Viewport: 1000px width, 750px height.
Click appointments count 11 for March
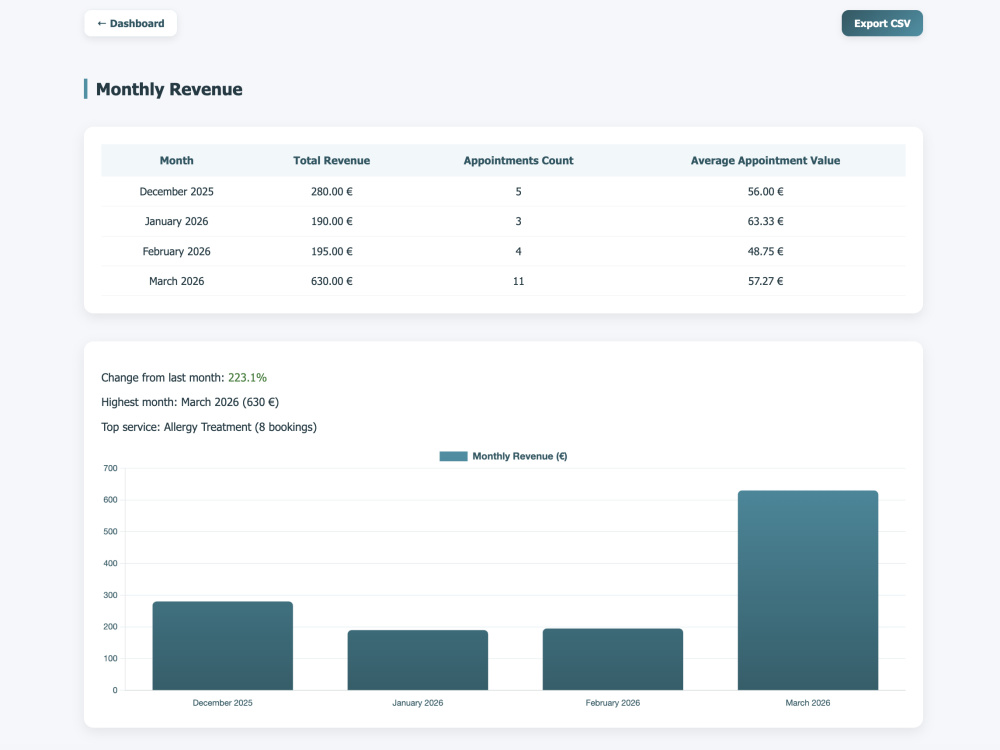click(x=518, y=281)
